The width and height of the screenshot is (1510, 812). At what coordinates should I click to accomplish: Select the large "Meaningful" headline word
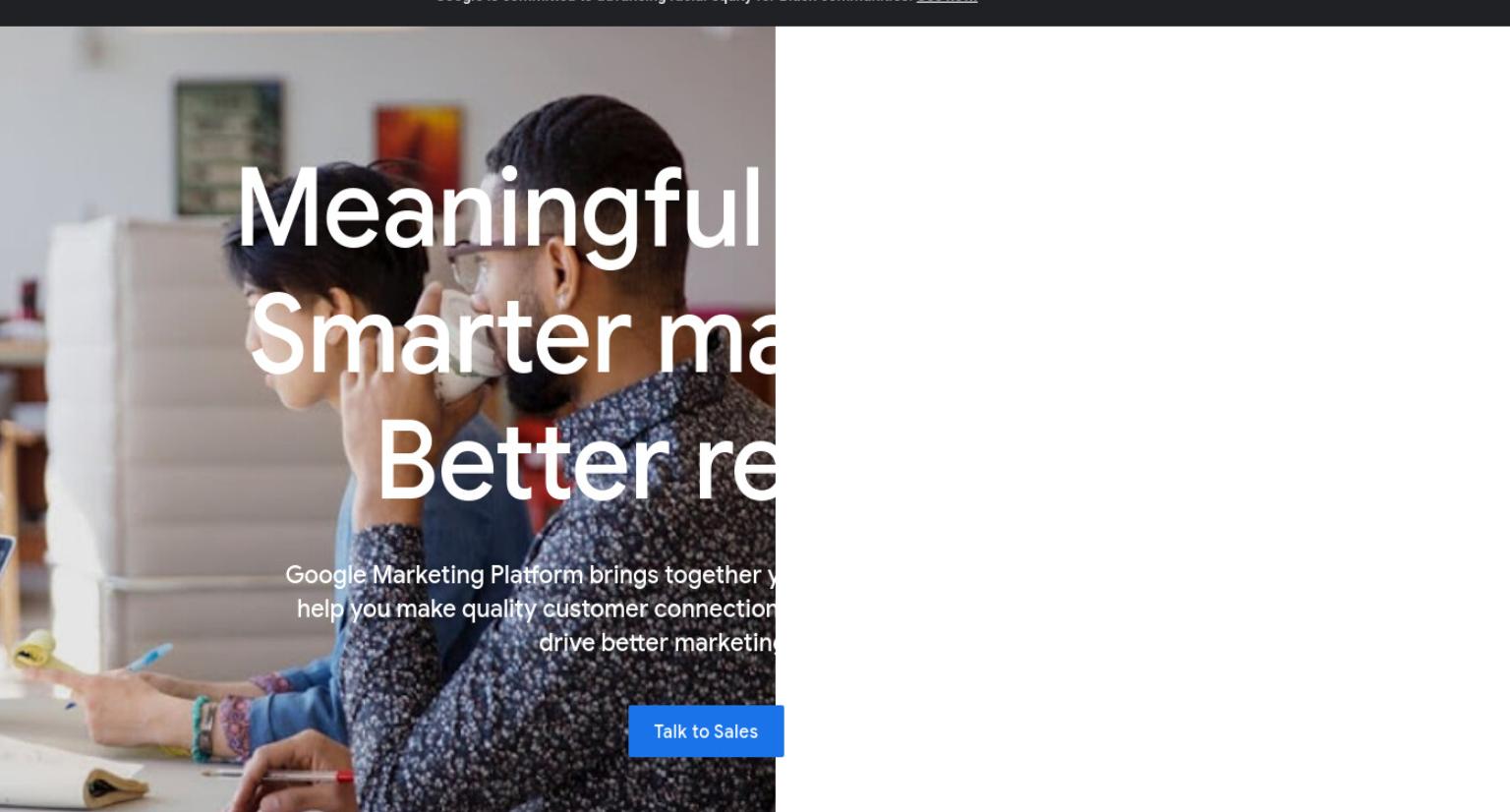pyautogui.click(x=499, y=211)
